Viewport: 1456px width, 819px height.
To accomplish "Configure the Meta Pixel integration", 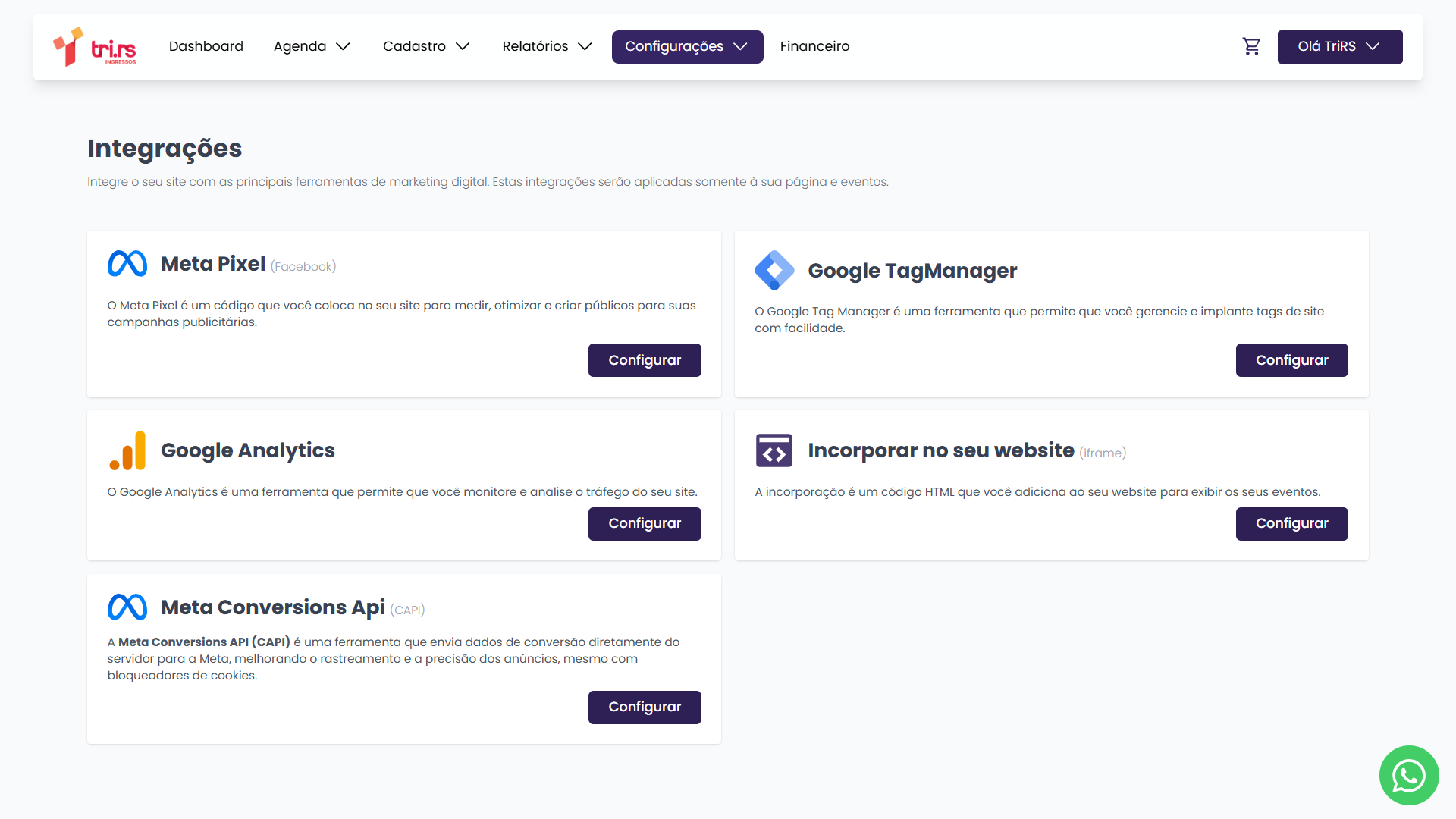I will (645, 360).
